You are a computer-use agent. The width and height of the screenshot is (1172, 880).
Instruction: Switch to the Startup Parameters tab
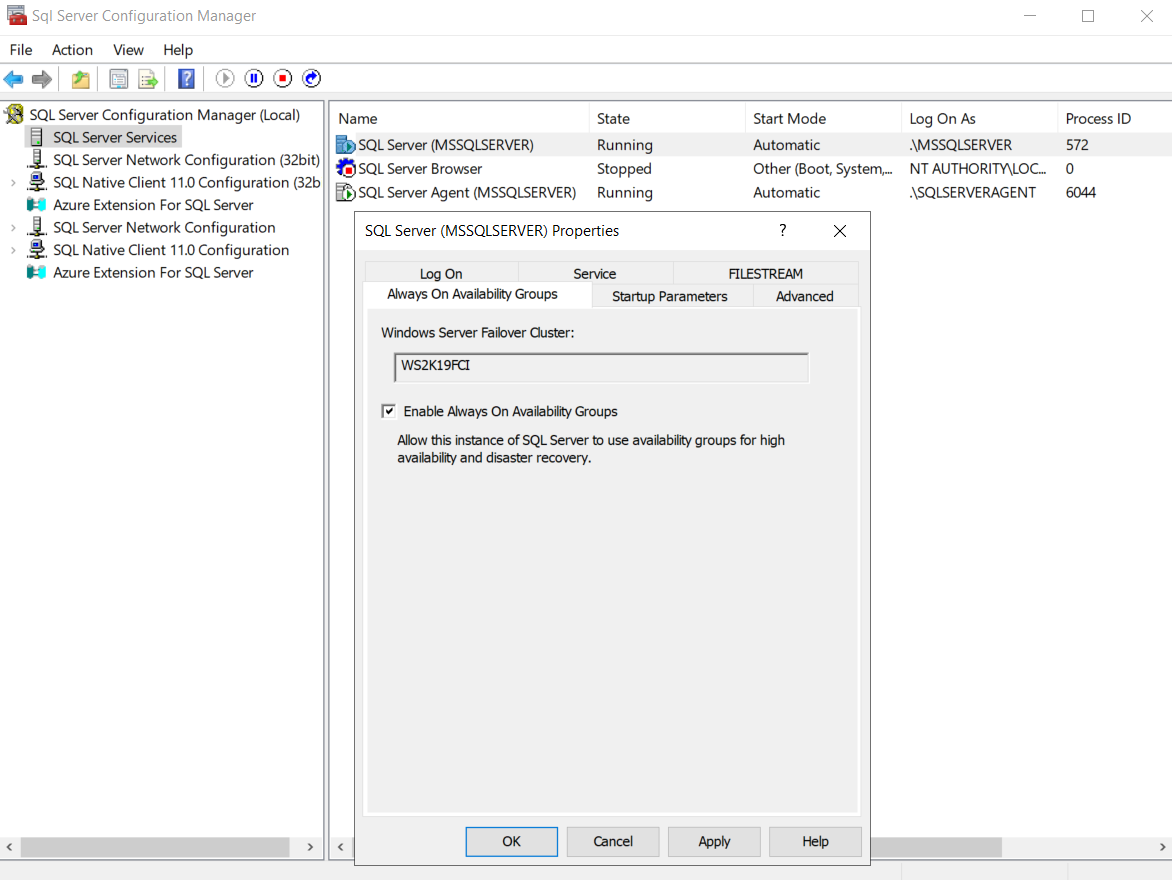coord(672,296)
